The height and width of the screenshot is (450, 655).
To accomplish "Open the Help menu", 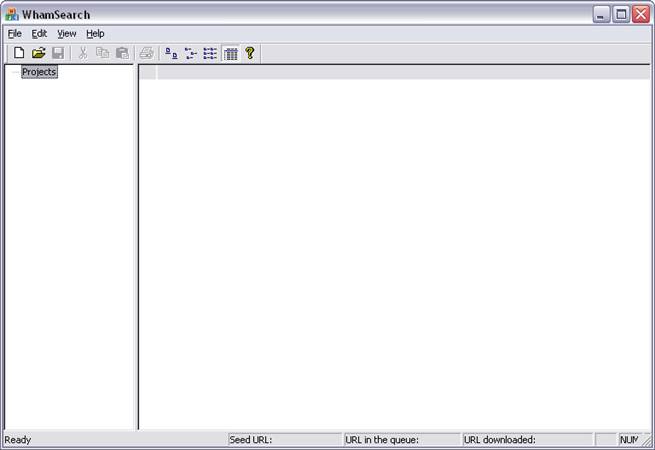I will pos(95,34).
